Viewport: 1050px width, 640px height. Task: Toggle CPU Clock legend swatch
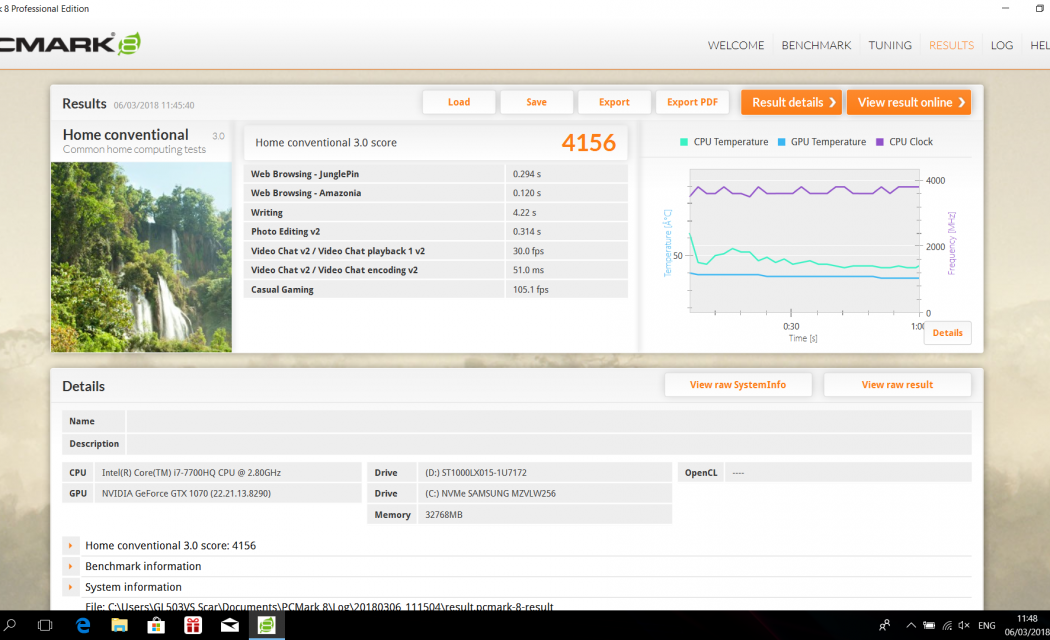880,142
